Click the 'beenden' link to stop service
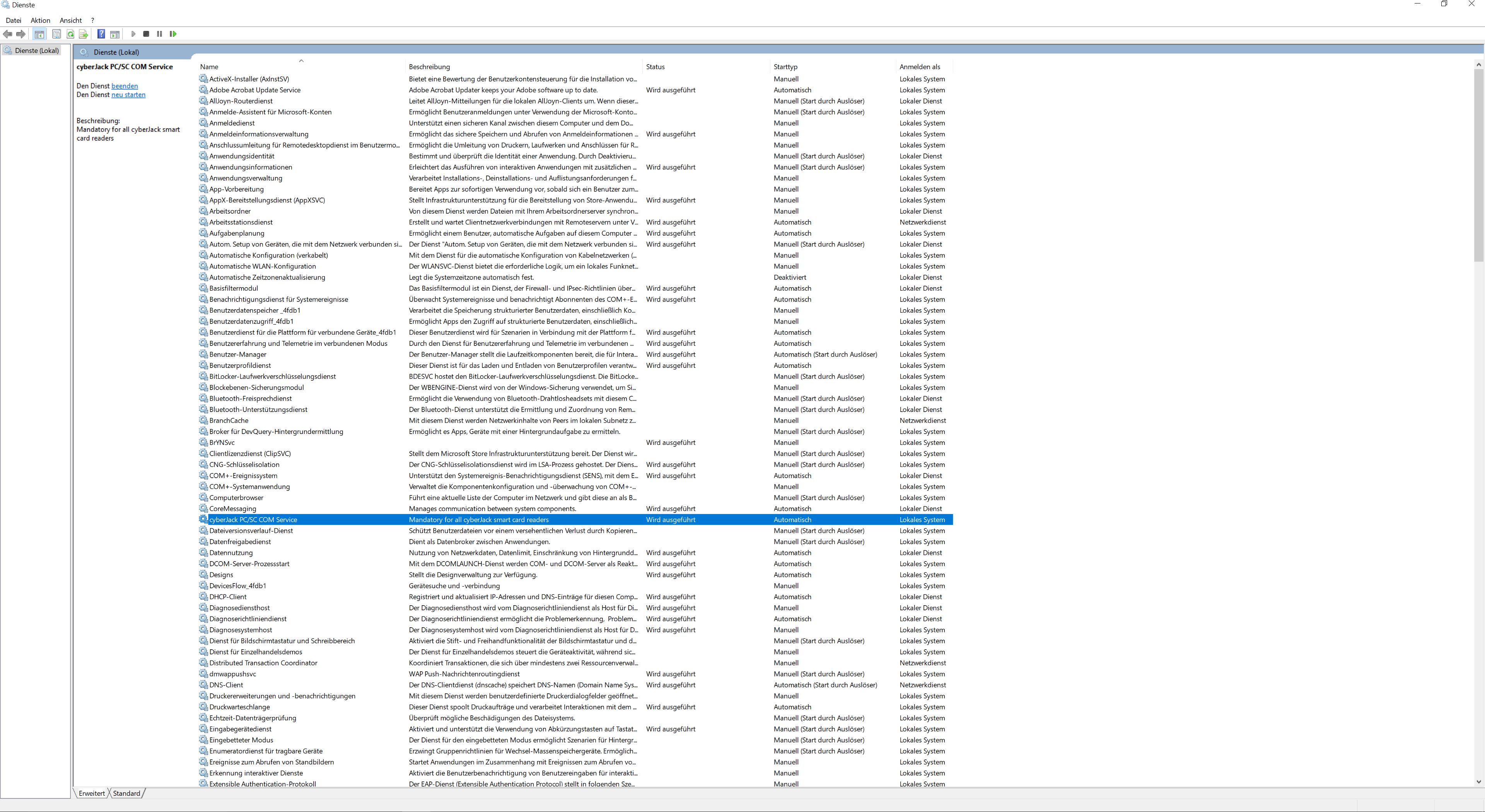Viewport: 1485px width, 812px height. pos(125,86)
